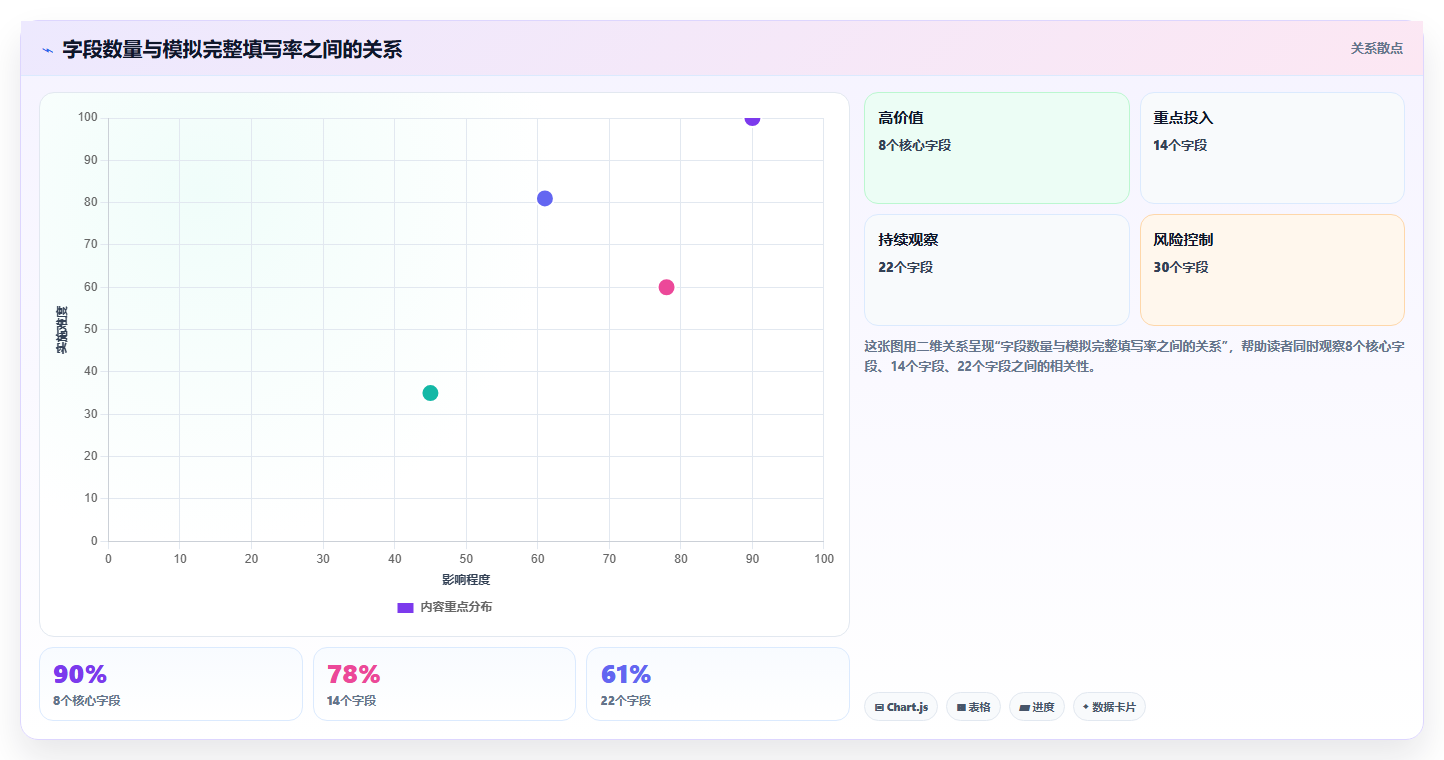Click the purple legend swatch 内容重点分布
The height and width of the screenshot is (760, 1444).
point(405,608)
